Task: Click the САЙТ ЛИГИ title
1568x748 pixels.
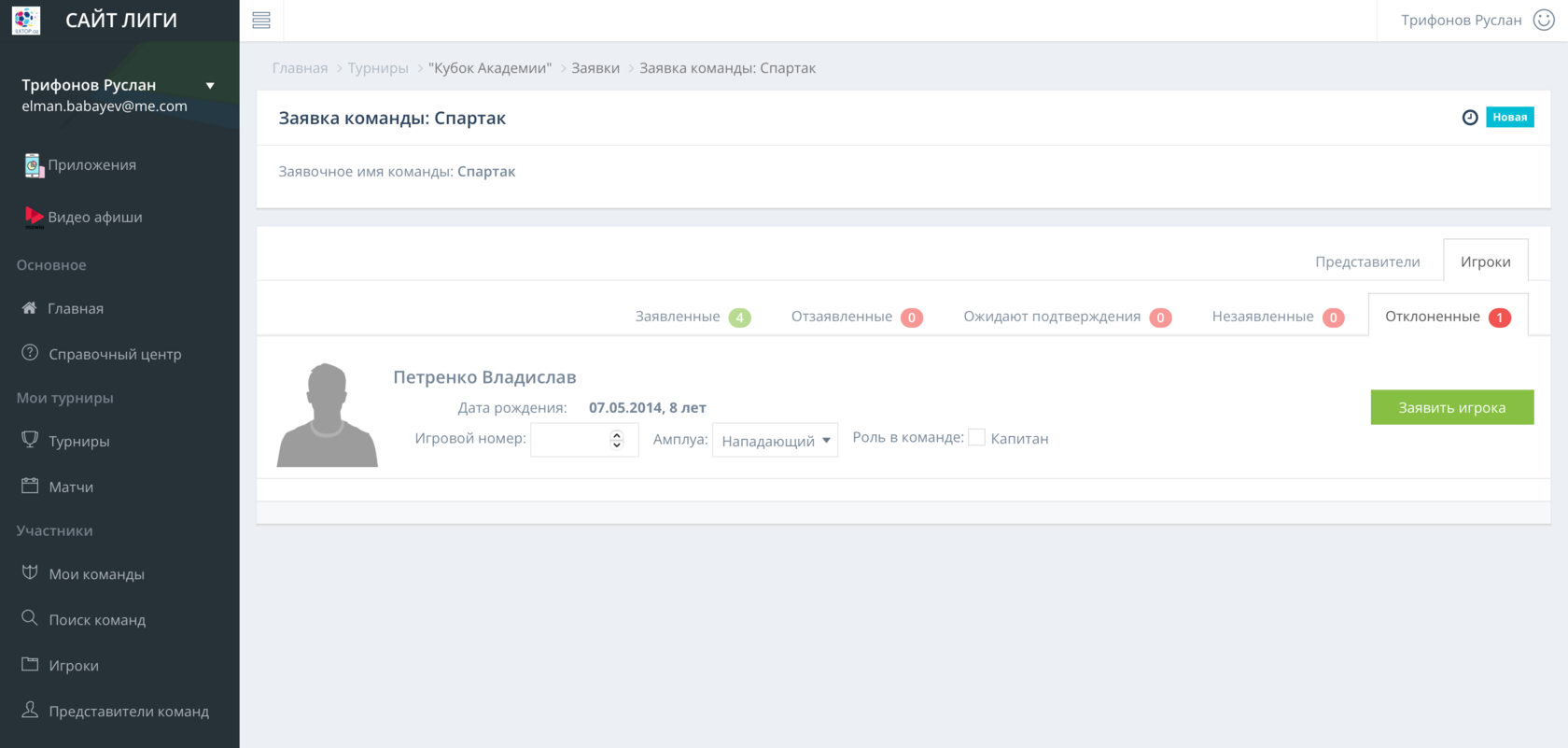Action: coord(121,21)
